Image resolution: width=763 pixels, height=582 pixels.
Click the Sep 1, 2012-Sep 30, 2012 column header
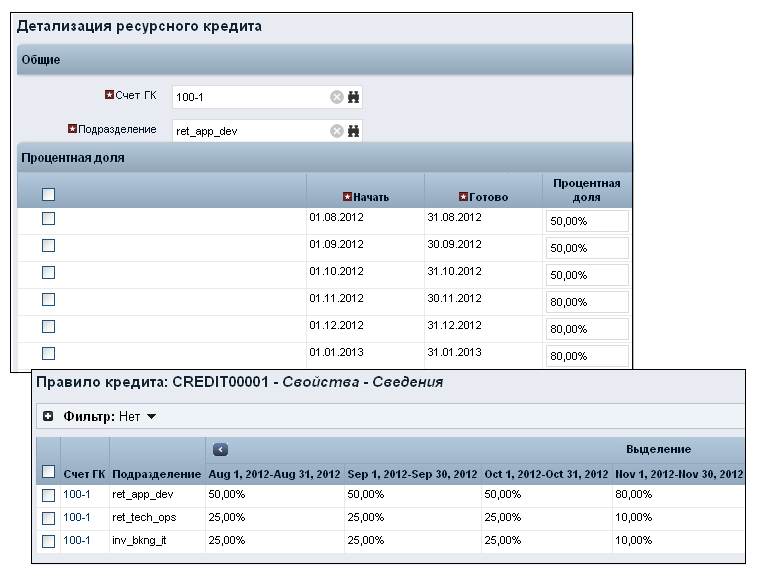412,474
